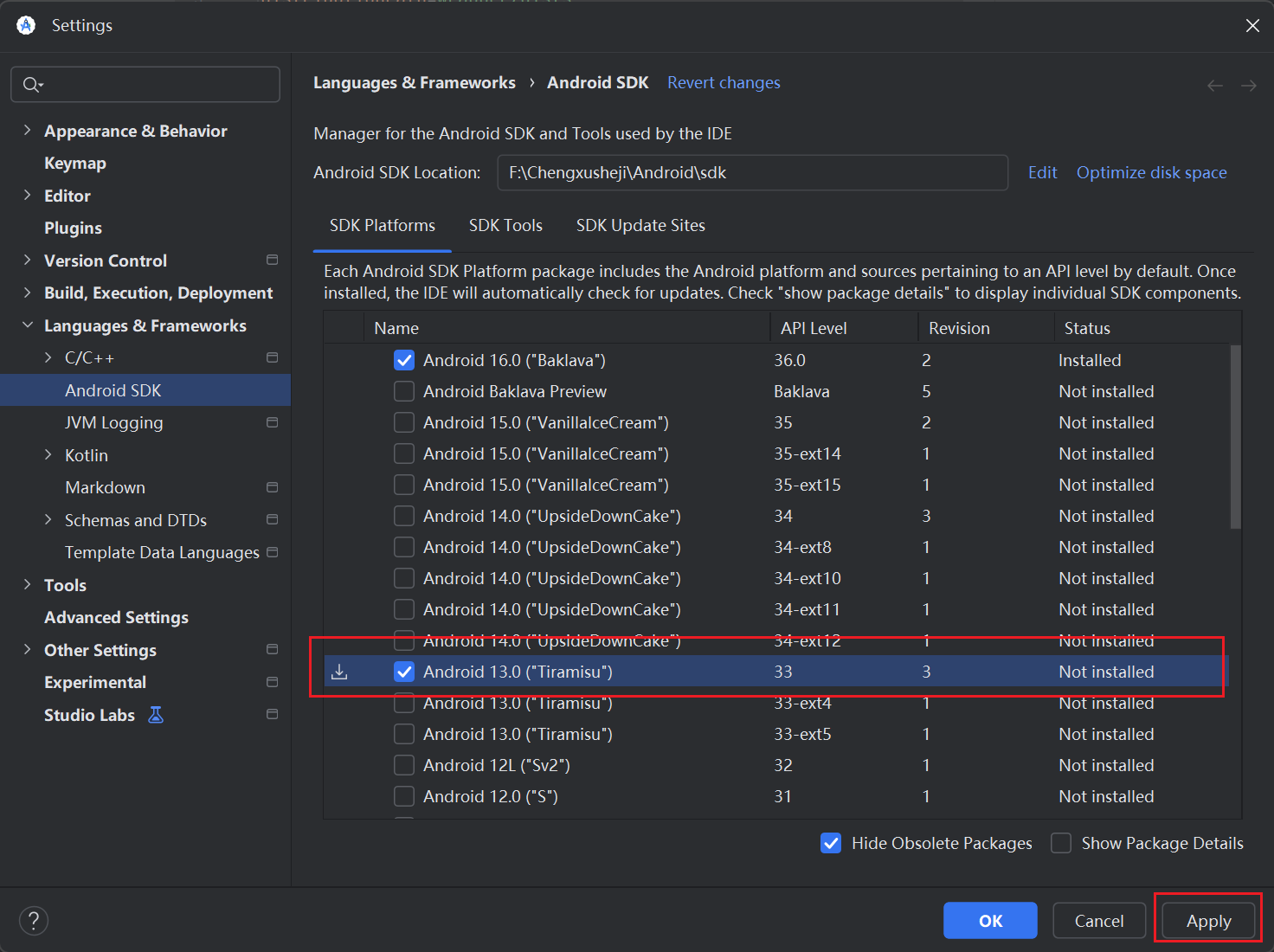1274x952 pixels.
Task: Expand Version Control section
Action: [x=27, y=260]
